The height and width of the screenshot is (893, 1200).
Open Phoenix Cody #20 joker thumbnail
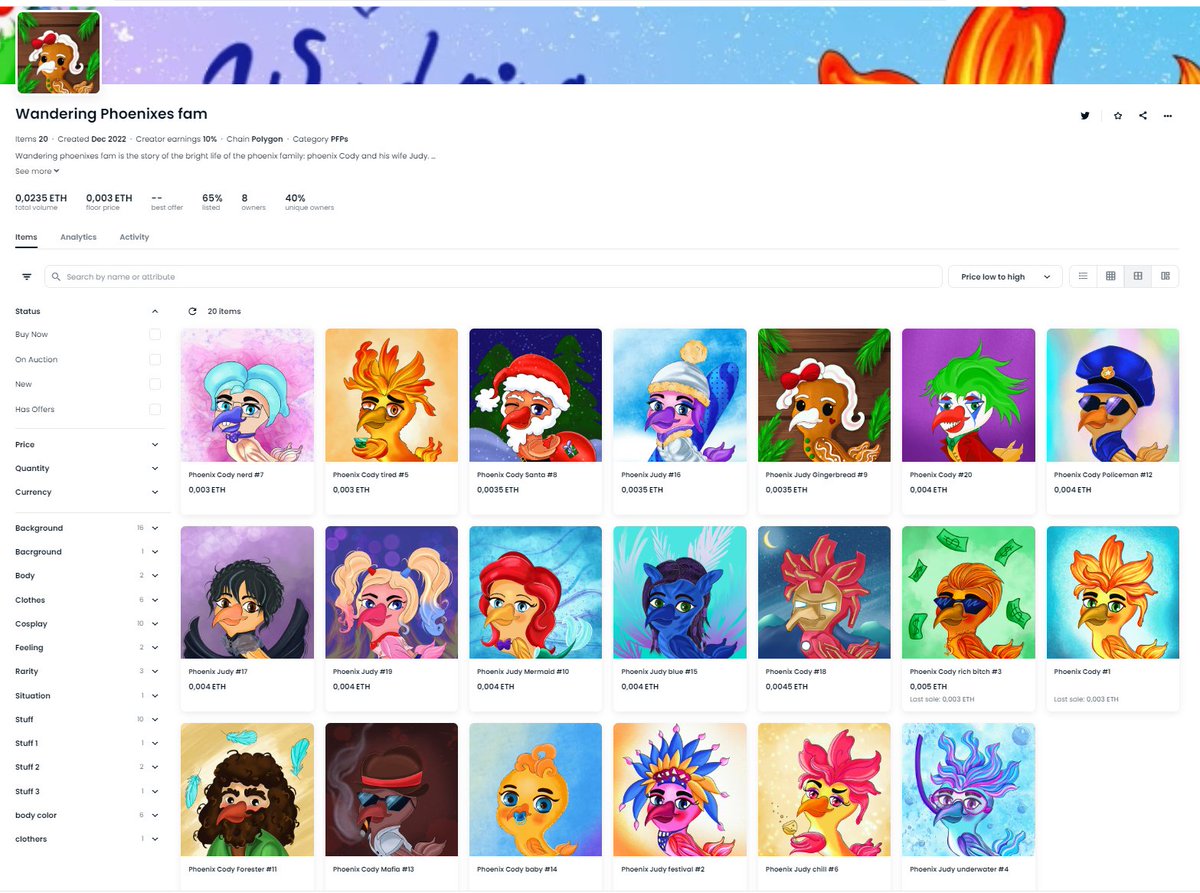pyautogui.click(x=968, y=395)
